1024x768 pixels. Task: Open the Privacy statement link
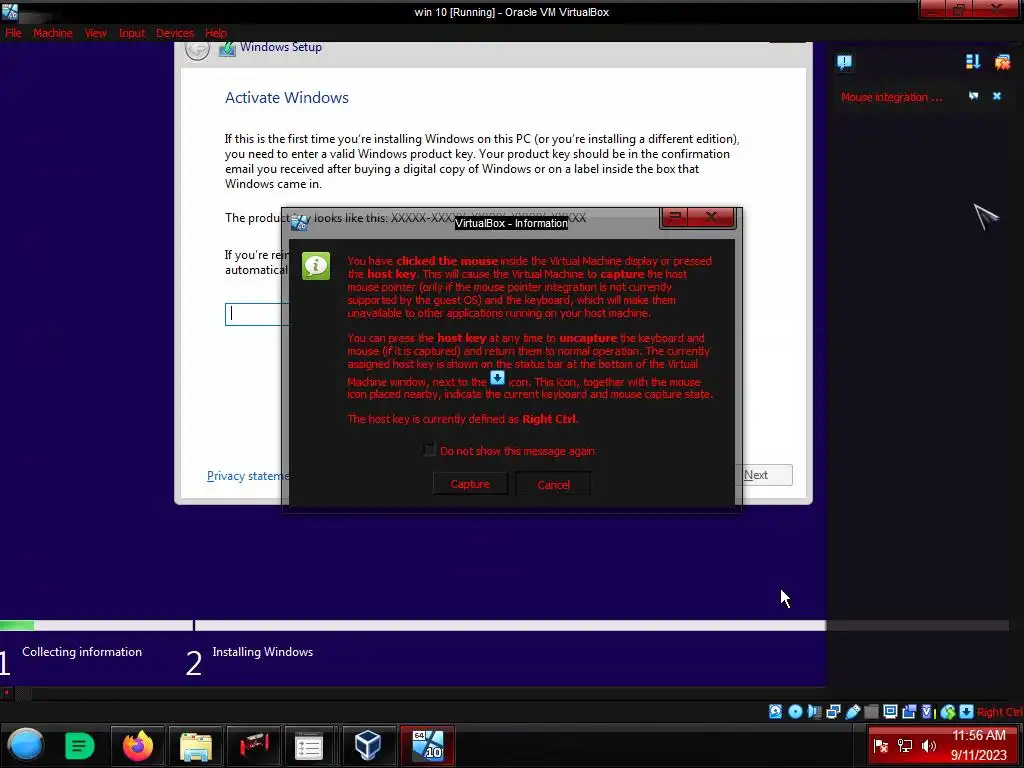248,476
